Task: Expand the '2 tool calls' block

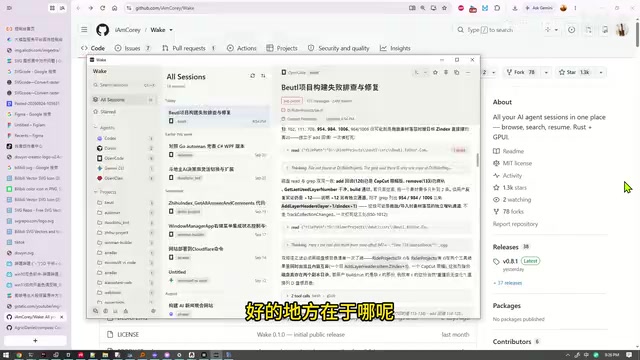Action: pyautogui.click(x=376, y=296)
